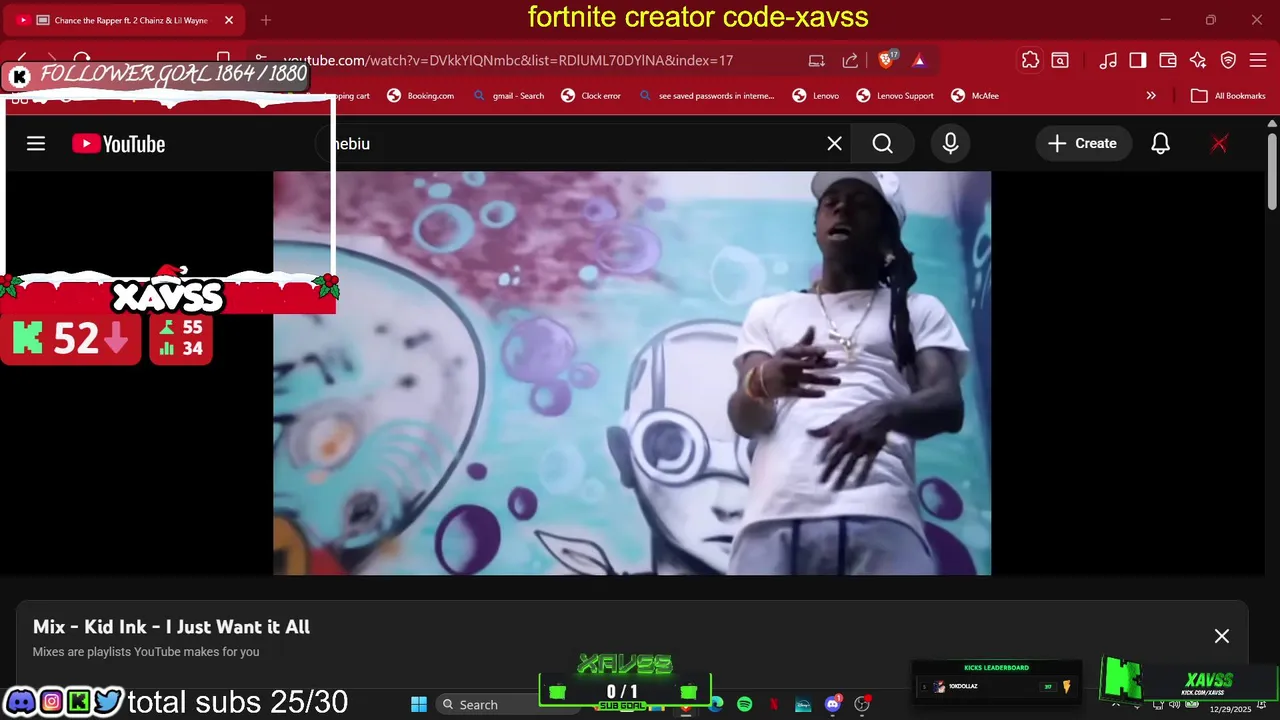
Task: Open the see saved passwords bookmark
Action: tap(706, 96)
